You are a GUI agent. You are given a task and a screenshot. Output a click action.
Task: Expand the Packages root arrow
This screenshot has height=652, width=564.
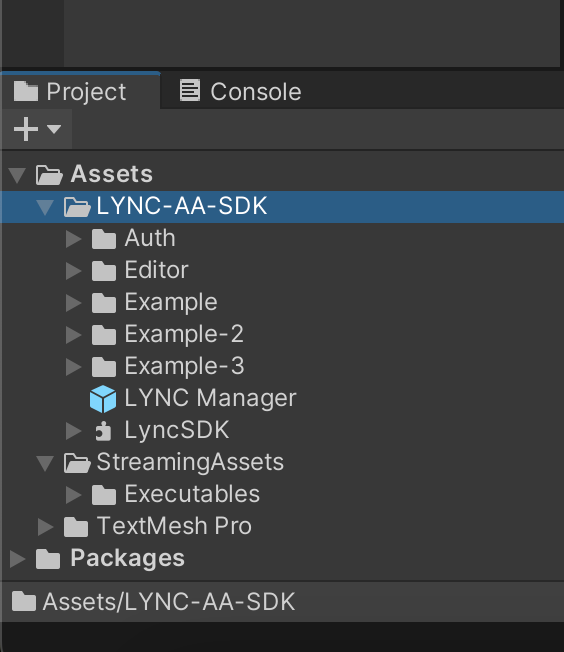17,559
